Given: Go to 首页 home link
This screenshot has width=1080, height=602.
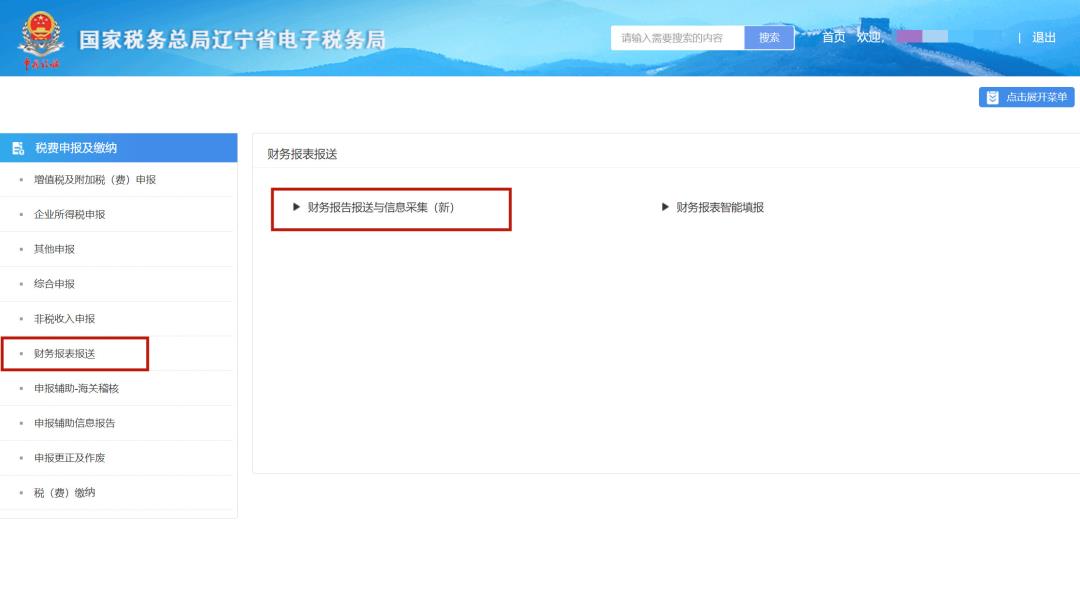Looking at the screenshot, I should tap(833, 37).
